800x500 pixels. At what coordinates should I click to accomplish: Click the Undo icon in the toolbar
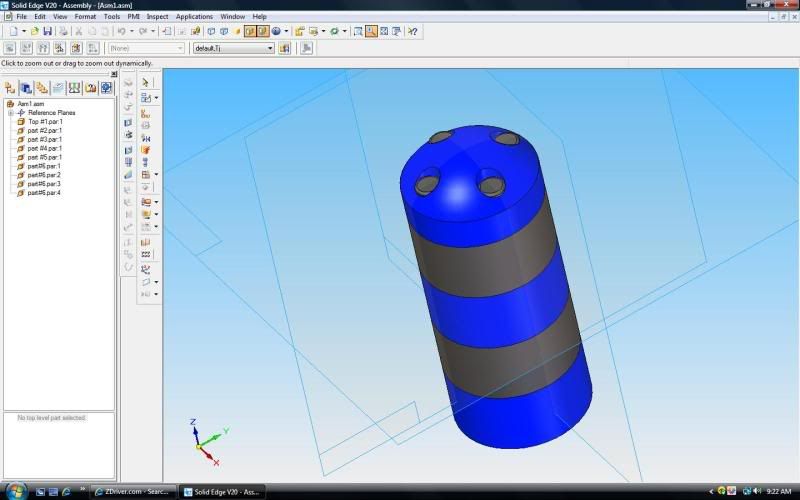pyautogui.click(x=120, y=31)
